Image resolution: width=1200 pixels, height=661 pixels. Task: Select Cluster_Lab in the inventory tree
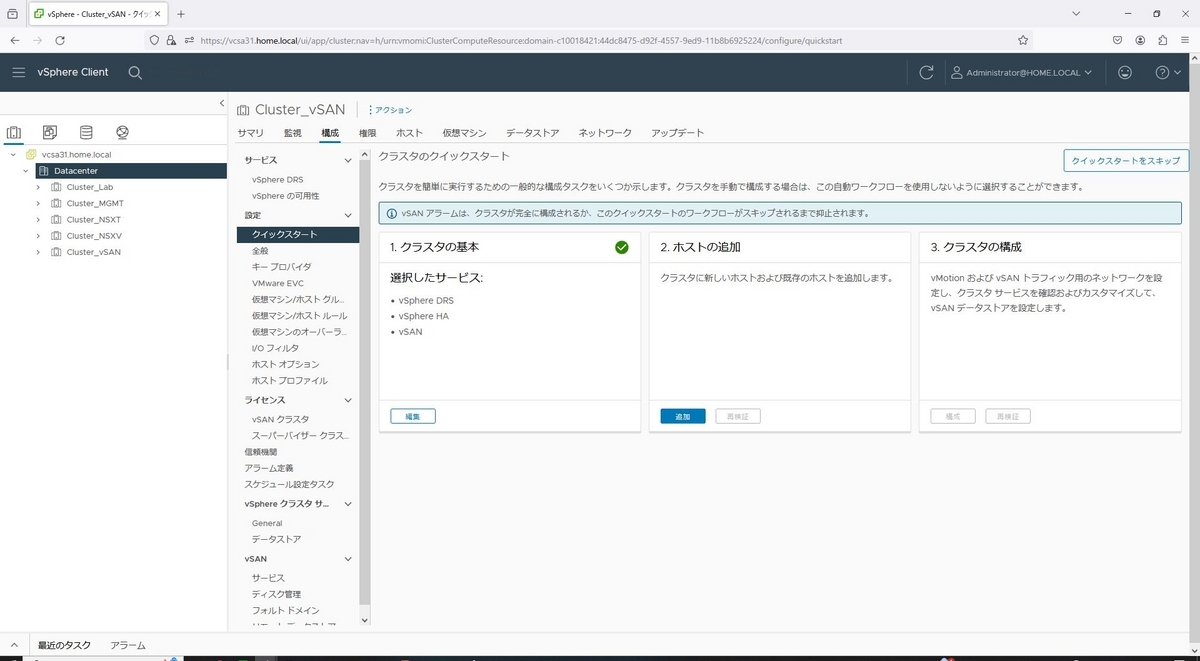(x=89, y=187)
